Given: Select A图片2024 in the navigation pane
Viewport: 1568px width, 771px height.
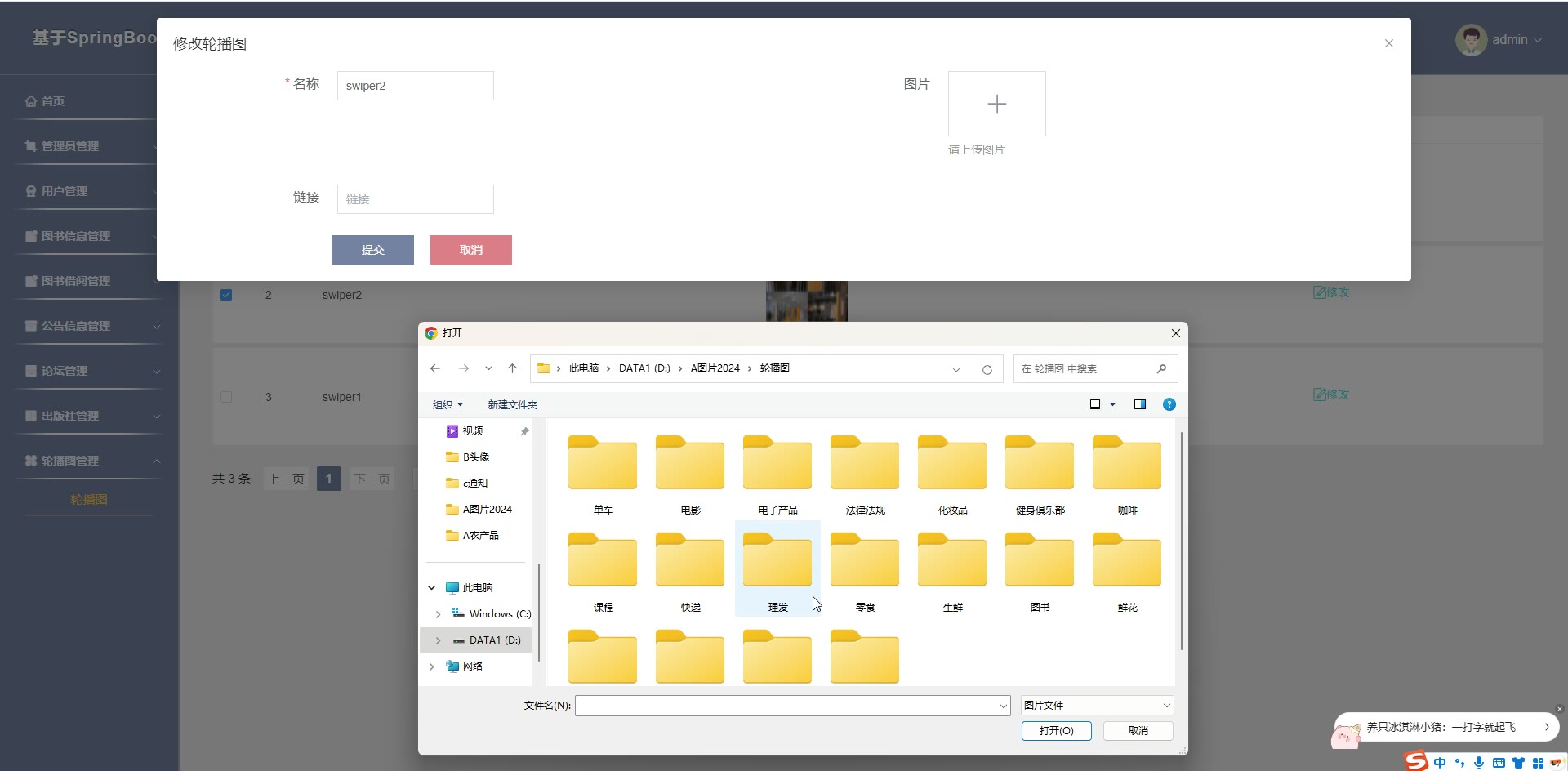Looking at the screenshot, I should [x=487, y=509].
